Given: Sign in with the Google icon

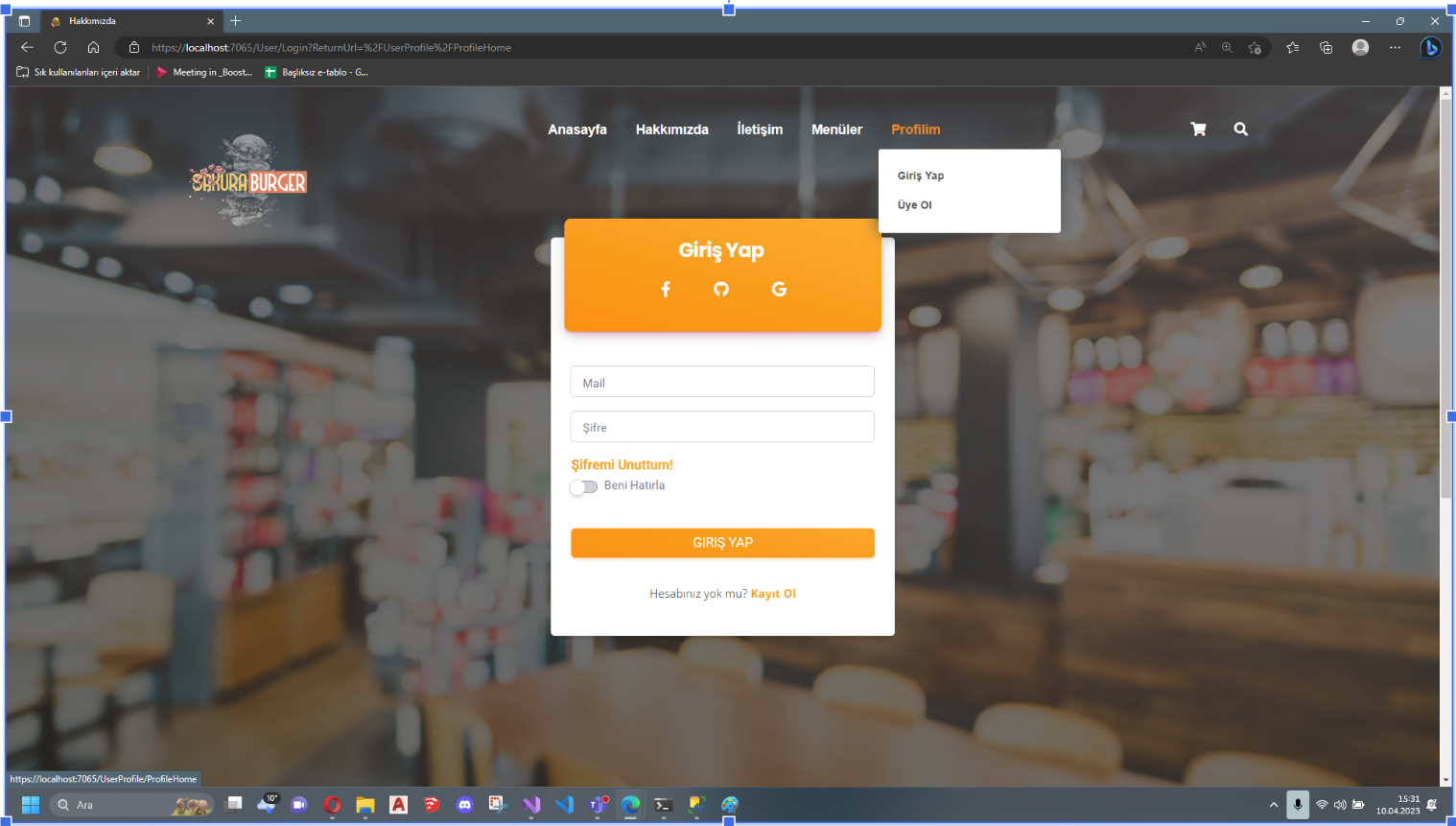Looking at the screenshot, I should [778, 289].
